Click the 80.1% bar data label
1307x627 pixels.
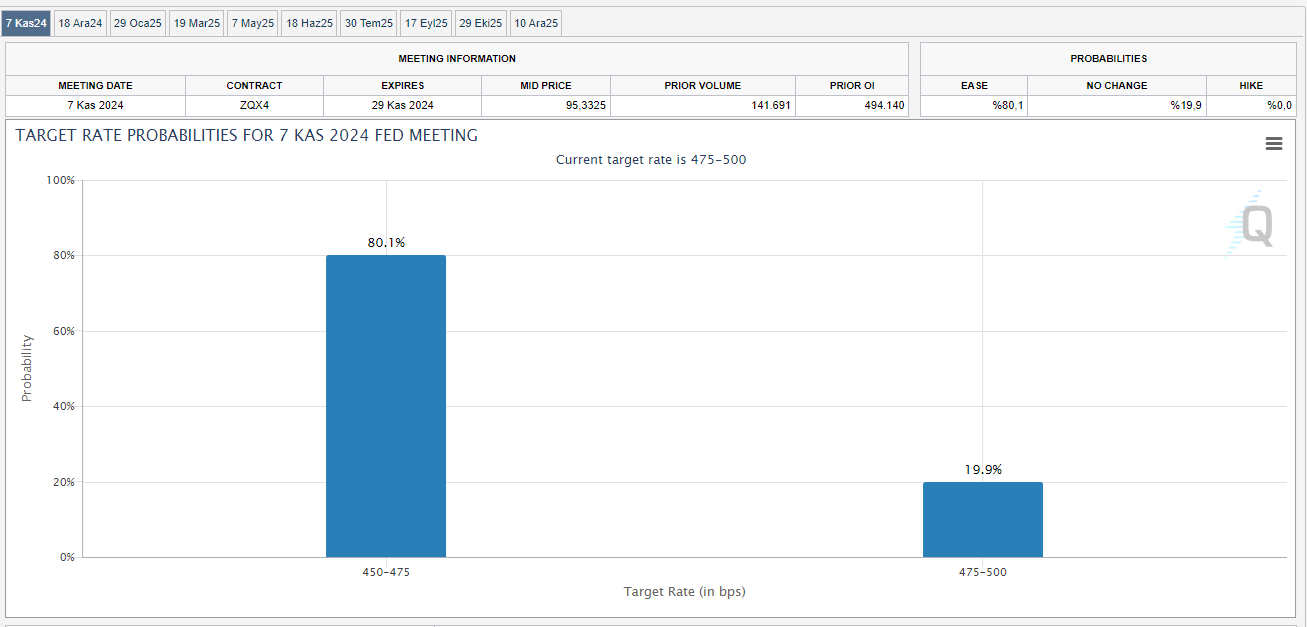(386, 243)
